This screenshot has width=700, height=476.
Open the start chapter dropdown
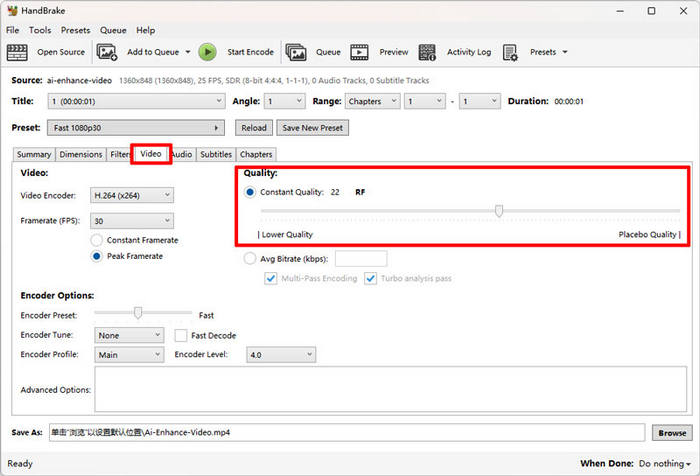coord(425,101)
